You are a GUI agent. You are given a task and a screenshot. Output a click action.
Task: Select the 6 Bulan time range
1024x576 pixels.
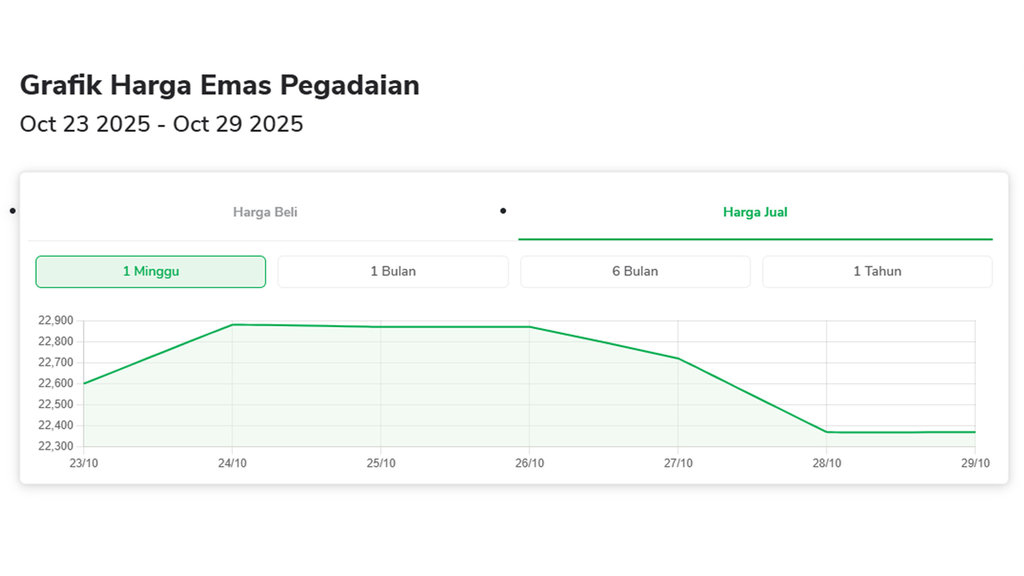point(635,271)
